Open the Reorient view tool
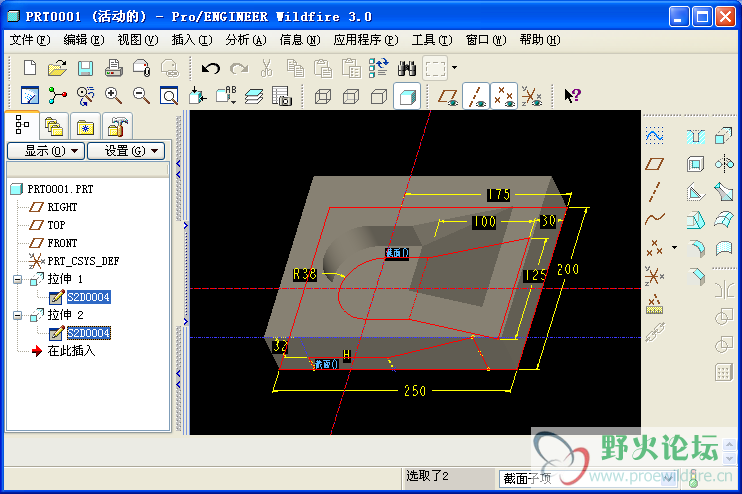Screen dimensions: 742x494 (197, 96)
